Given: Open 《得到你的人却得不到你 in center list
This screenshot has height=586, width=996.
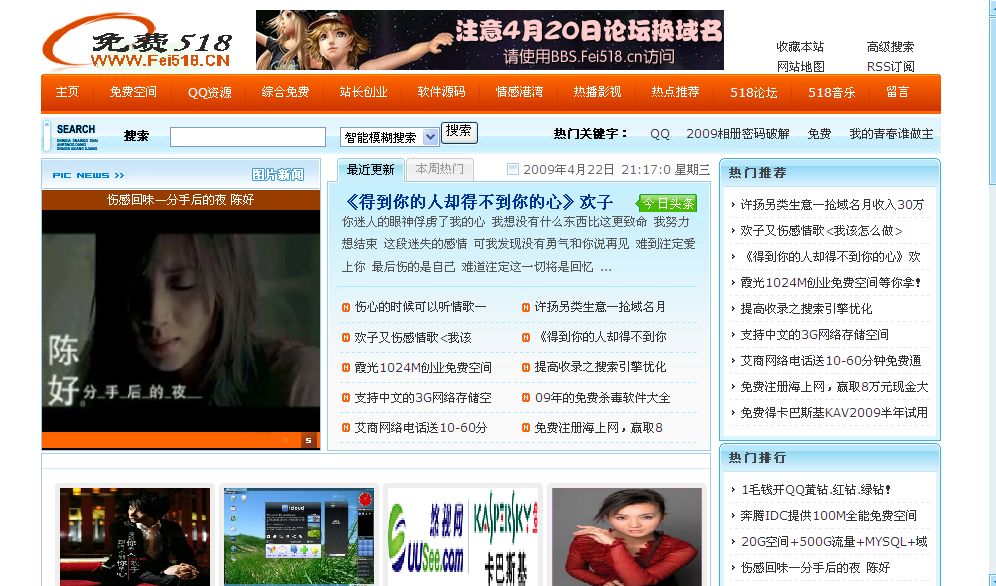Looking at the screenshot, I should (x=600, y=336).
